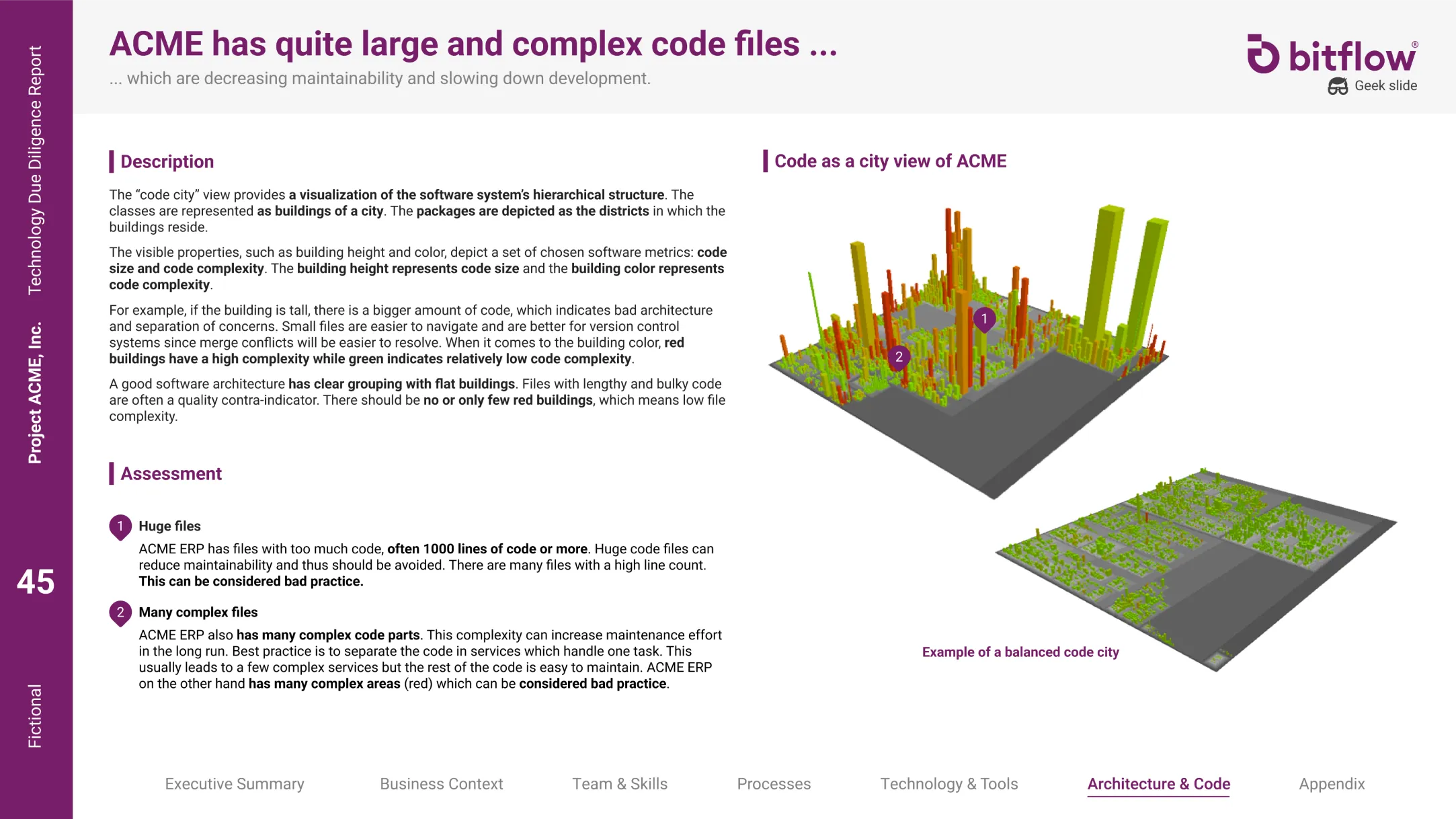Click the number 2 badge beside Many complex files
The width and height of the screenshot is (1456, 819).
pos(120,613)
